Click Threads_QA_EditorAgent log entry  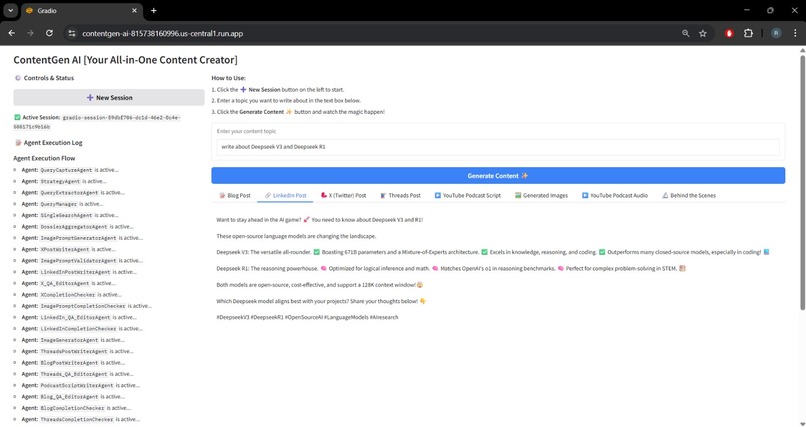pos(78,374)
